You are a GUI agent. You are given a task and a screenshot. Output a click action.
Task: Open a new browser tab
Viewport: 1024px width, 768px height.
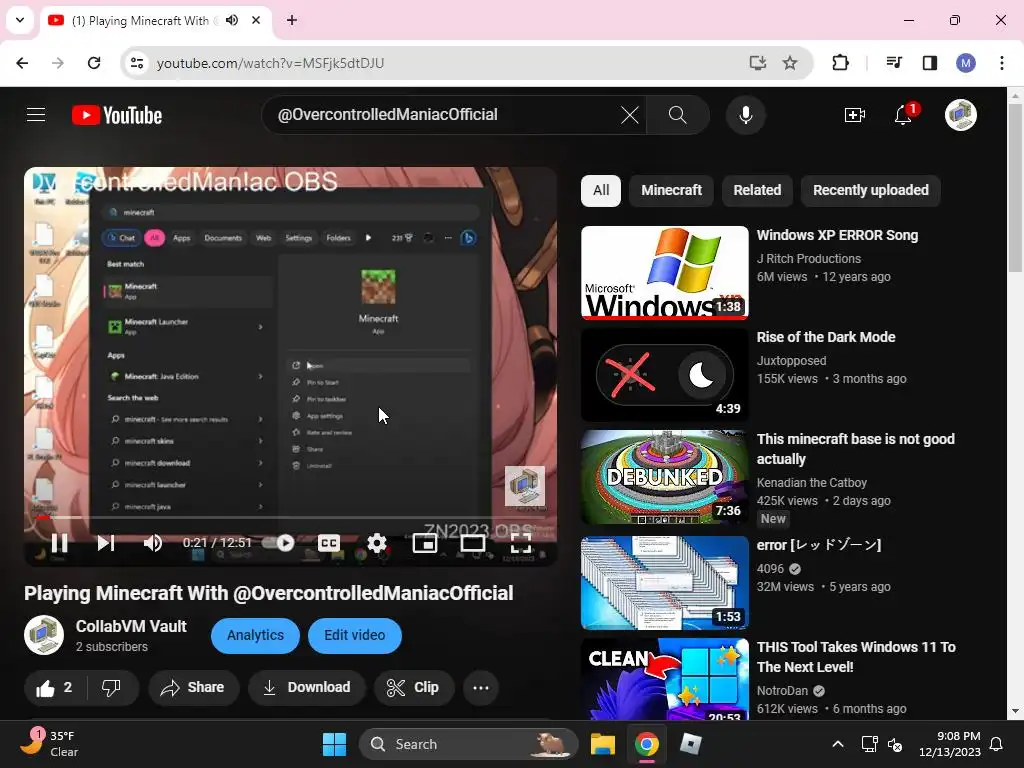tap(292, 20)
